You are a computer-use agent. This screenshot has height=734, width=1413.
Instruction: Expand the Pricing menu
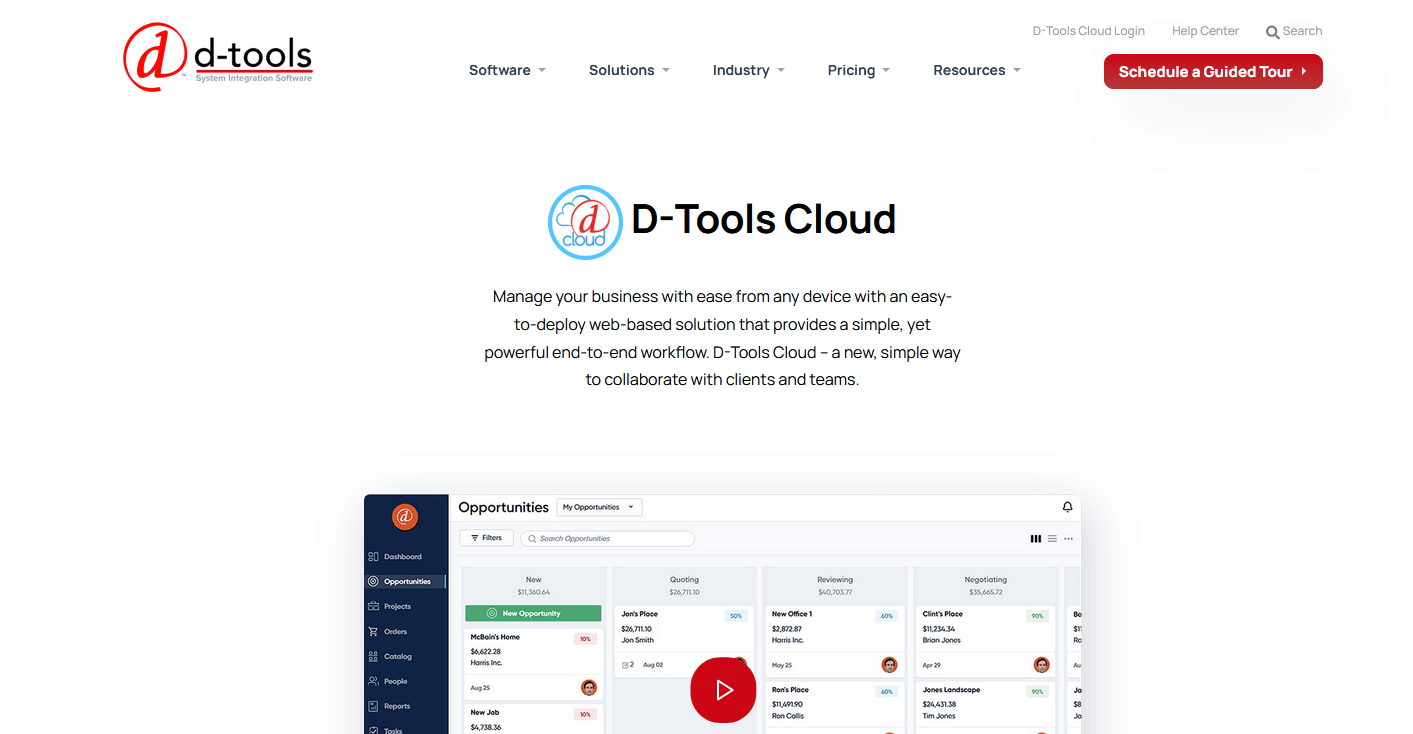pos(859,70)
